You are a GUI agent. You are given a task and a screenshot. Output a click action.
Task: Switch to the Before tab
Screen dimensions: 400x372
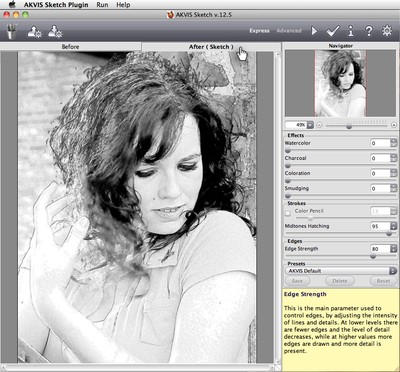coord(70,47)
